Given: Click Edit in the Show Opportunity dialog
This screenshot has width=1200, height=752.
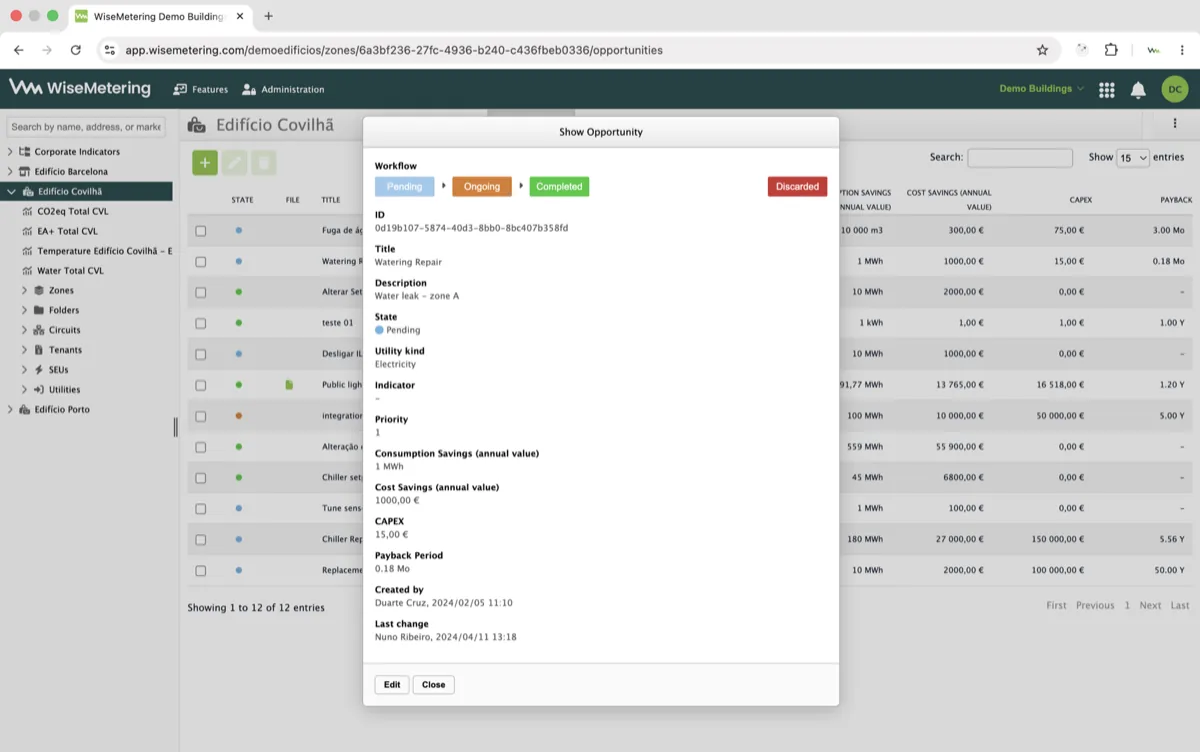Looking at the screenshot, I should 392,685.
